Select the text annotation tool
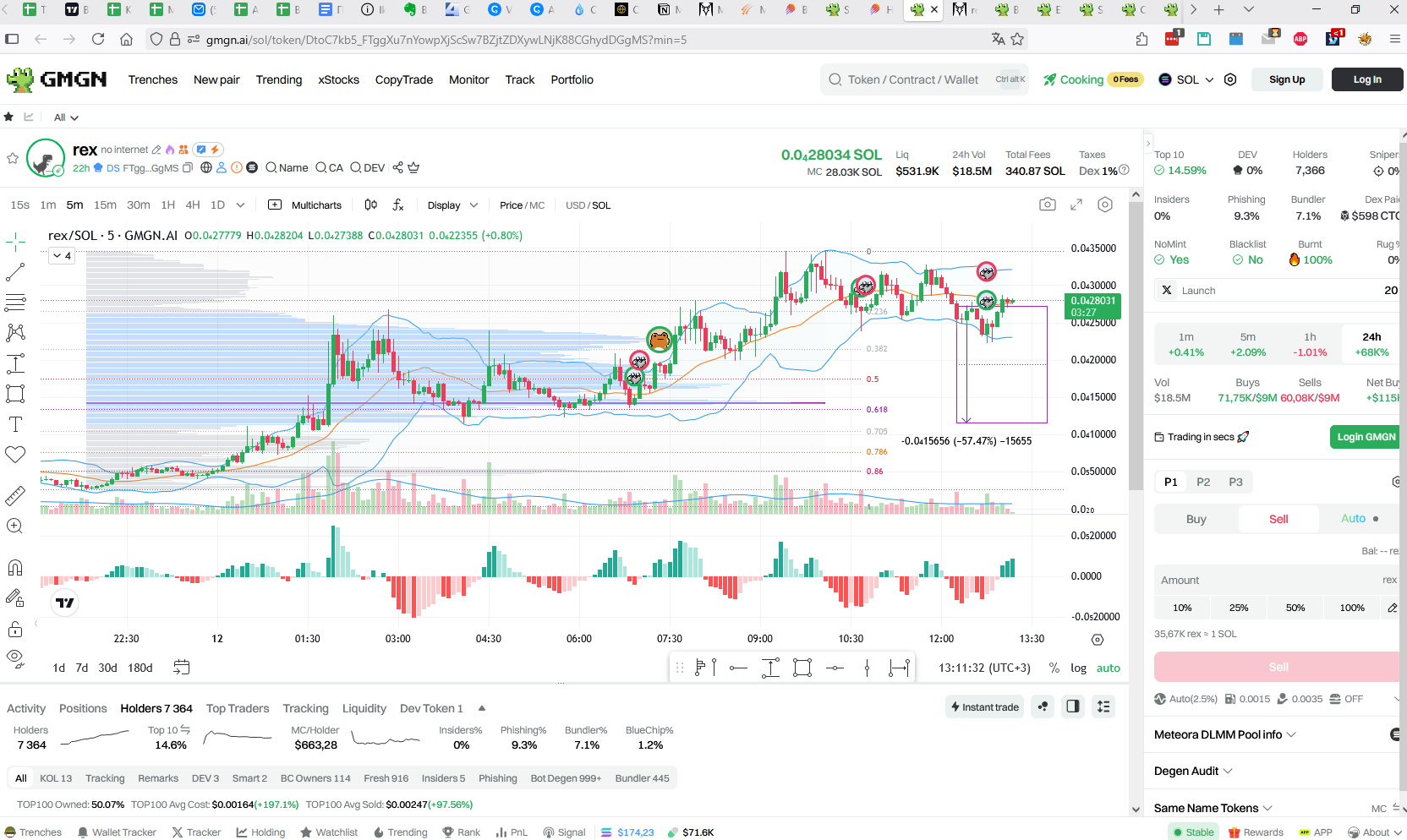This screenshot has width=1407, height=840. (15, 424)
